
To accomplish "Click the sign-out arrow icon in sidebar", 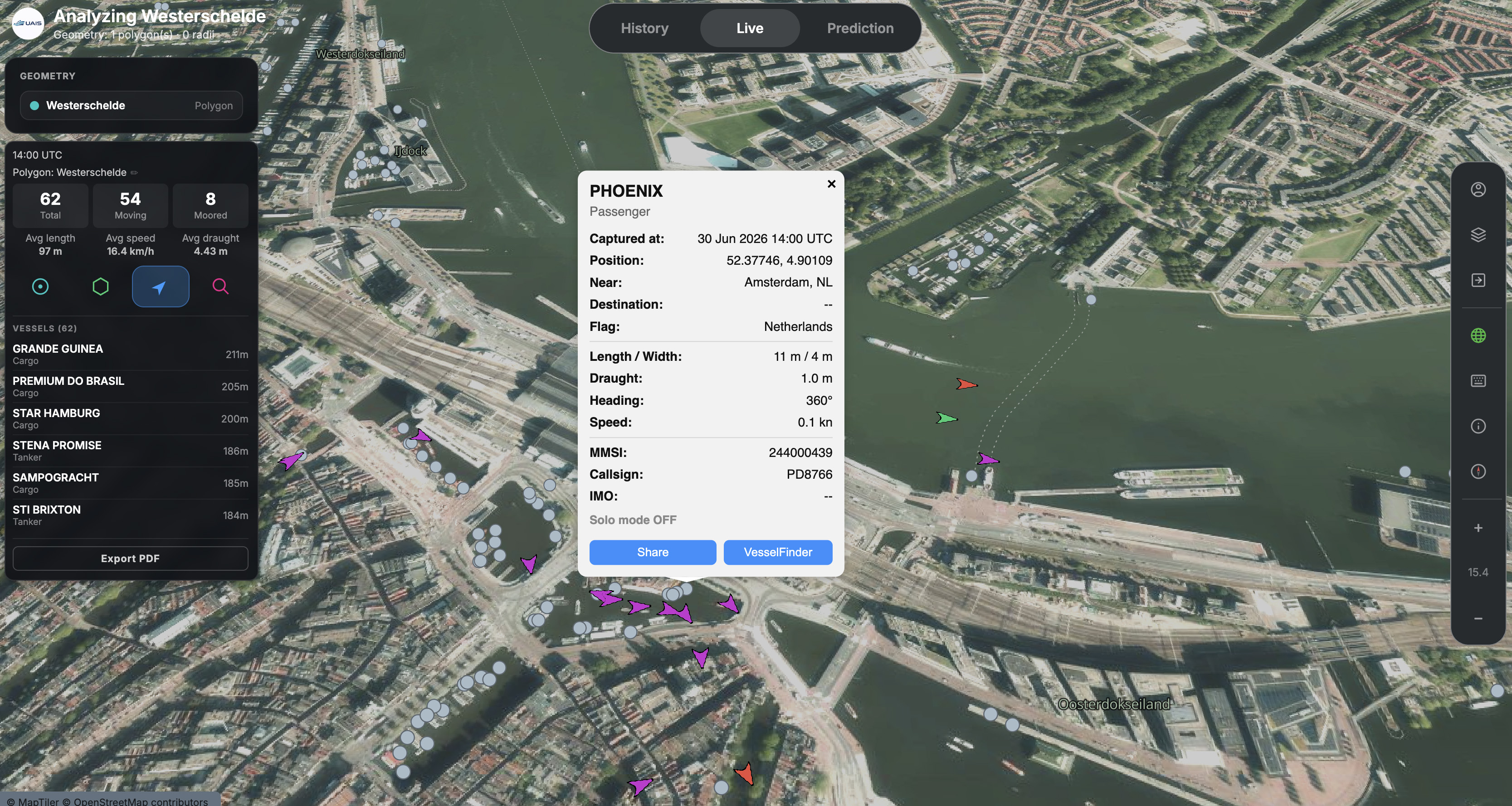I will pos(1478,280).
